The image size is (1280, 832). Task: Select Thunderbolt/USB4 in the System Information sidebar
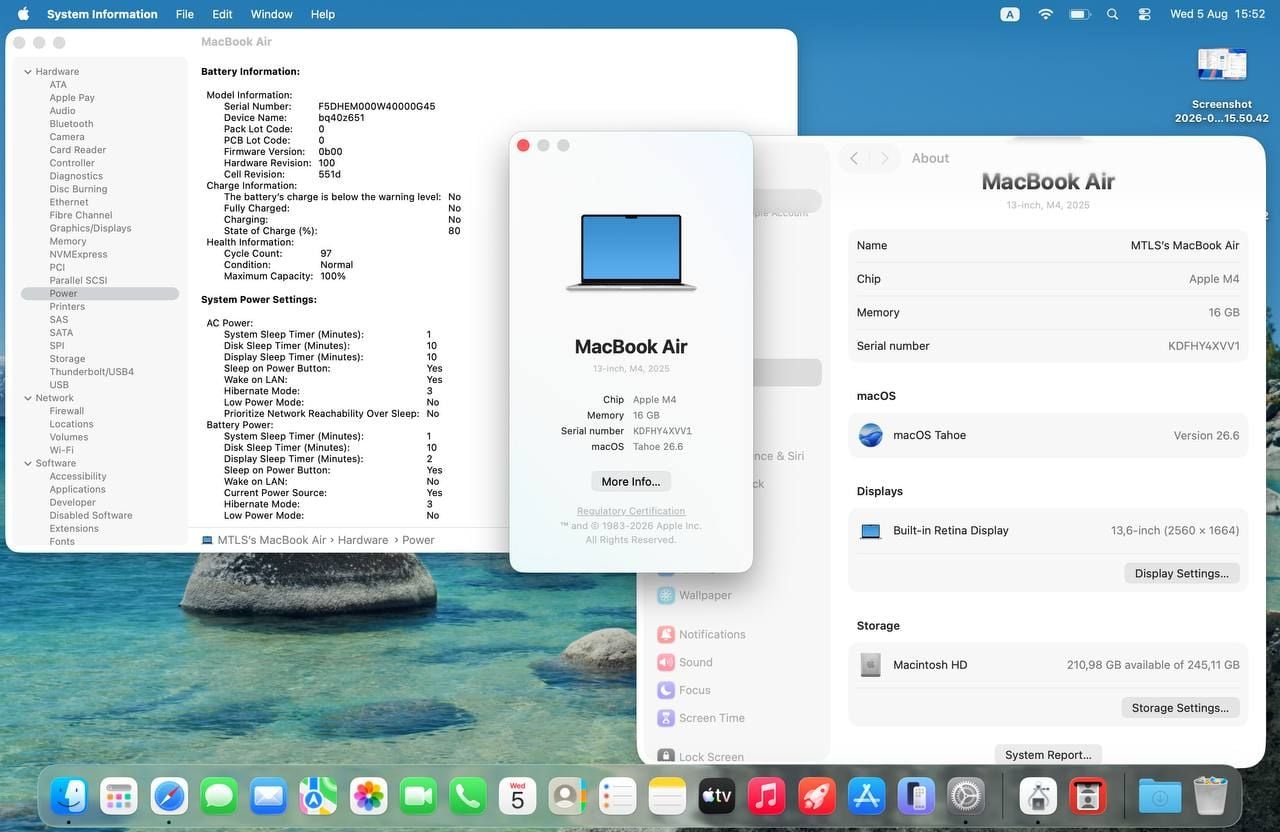(x=92, y=372)
